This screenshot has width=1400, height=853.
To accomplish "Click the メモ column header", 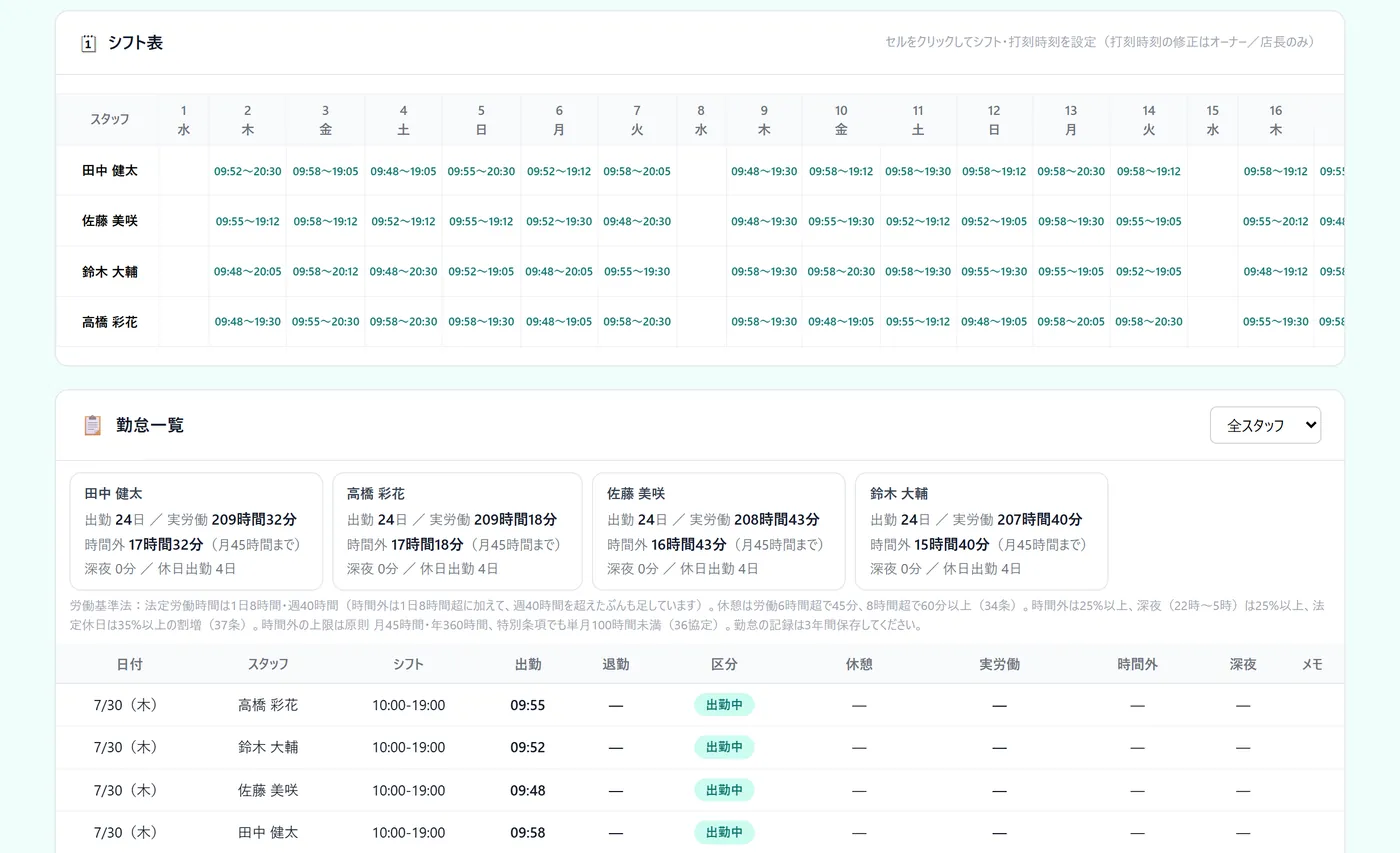I will coord(1312,664).
